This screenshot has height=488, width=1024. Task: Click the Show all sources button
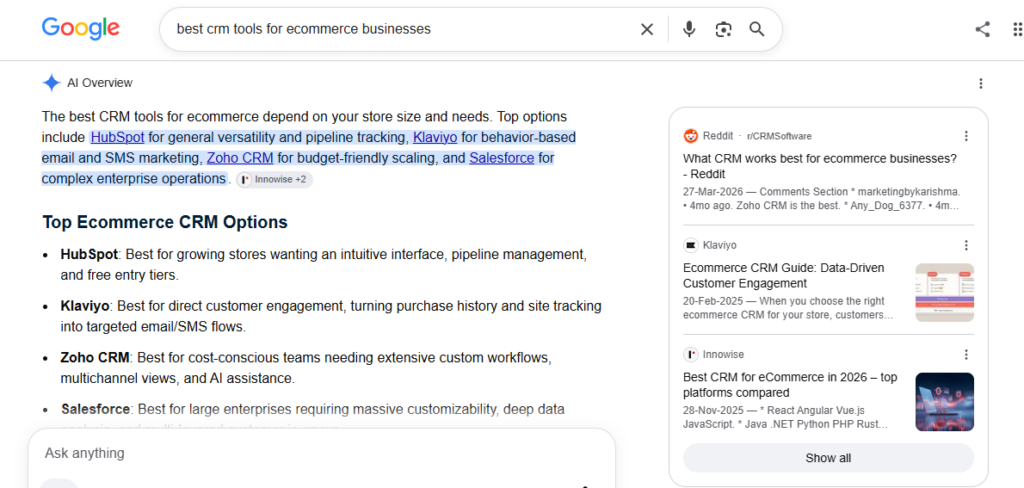tap(828, 458)
